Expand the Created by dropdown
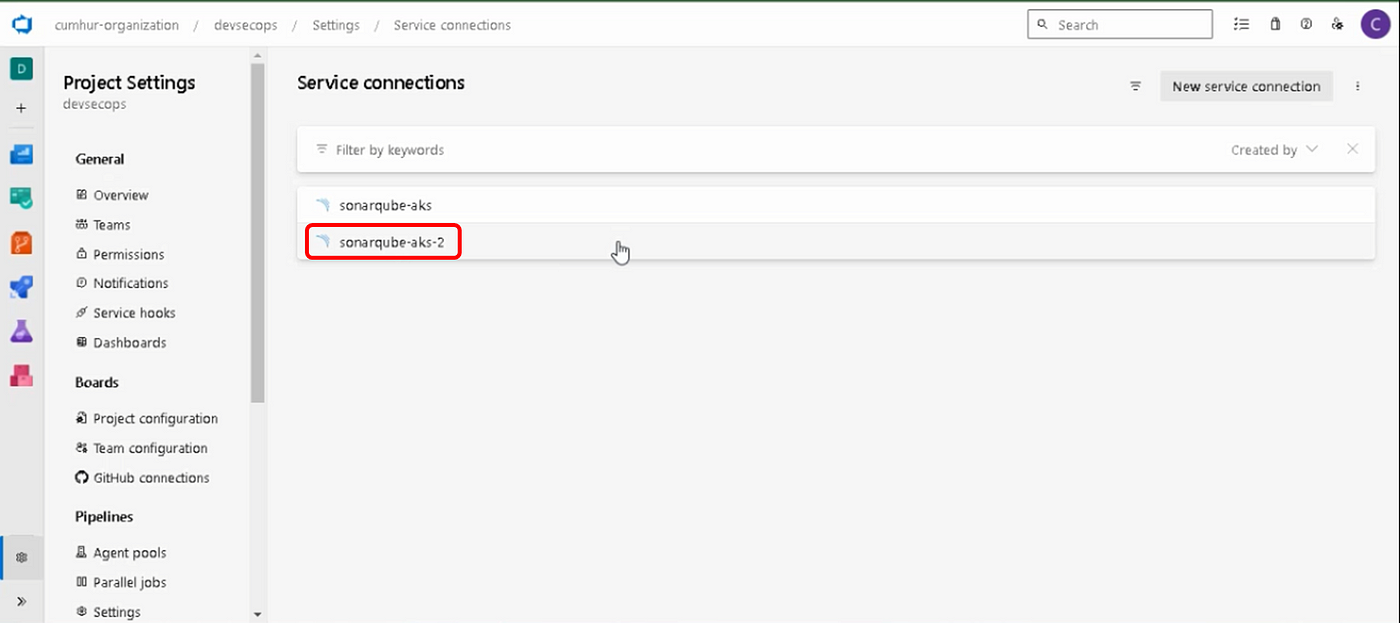Viewport: 1400px width, 623px height. [x=1274, y=150]
